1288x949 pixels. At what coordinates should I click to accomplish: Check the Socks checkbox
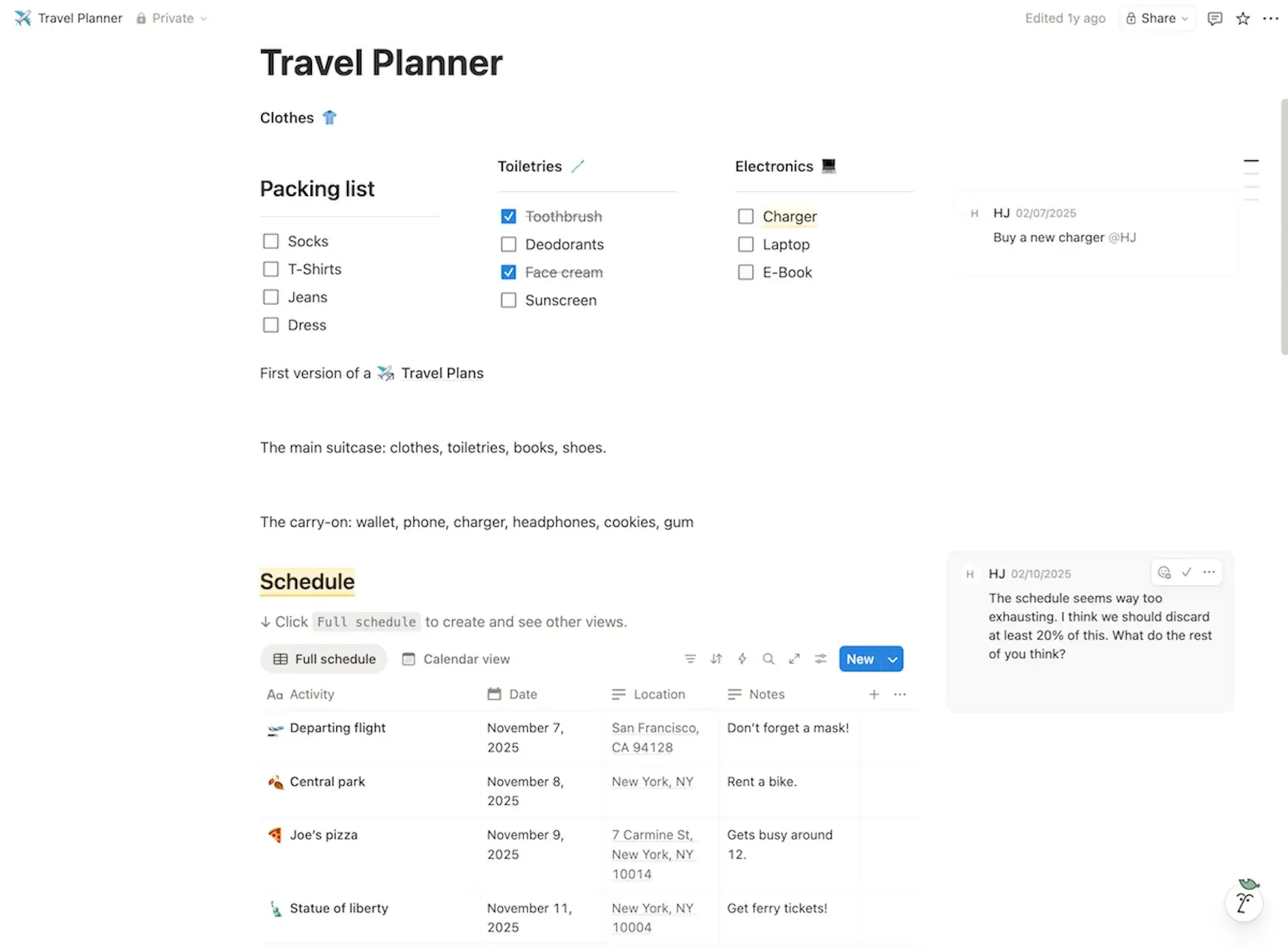point(270,241)
